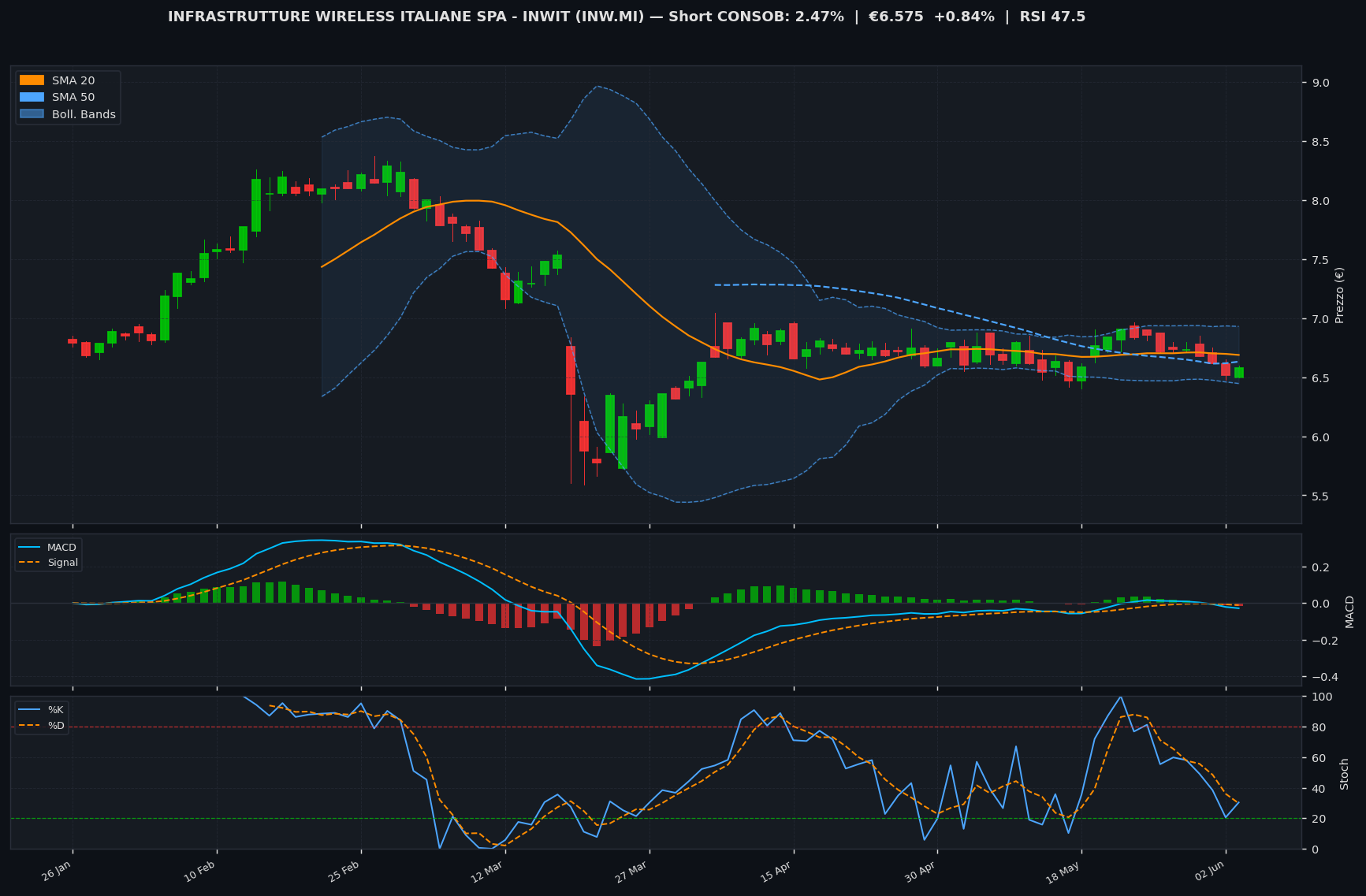This screenshot has width=1366, height=896.
Task: Click the '40' tick on the Stoch axis
Action: pos(1319,789)
